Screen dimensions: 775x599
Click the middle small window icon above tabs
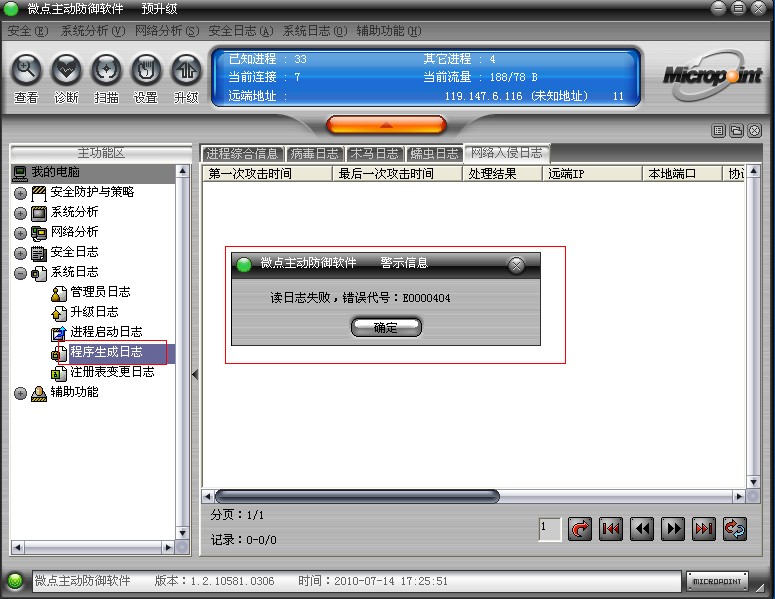coord(736,130)
